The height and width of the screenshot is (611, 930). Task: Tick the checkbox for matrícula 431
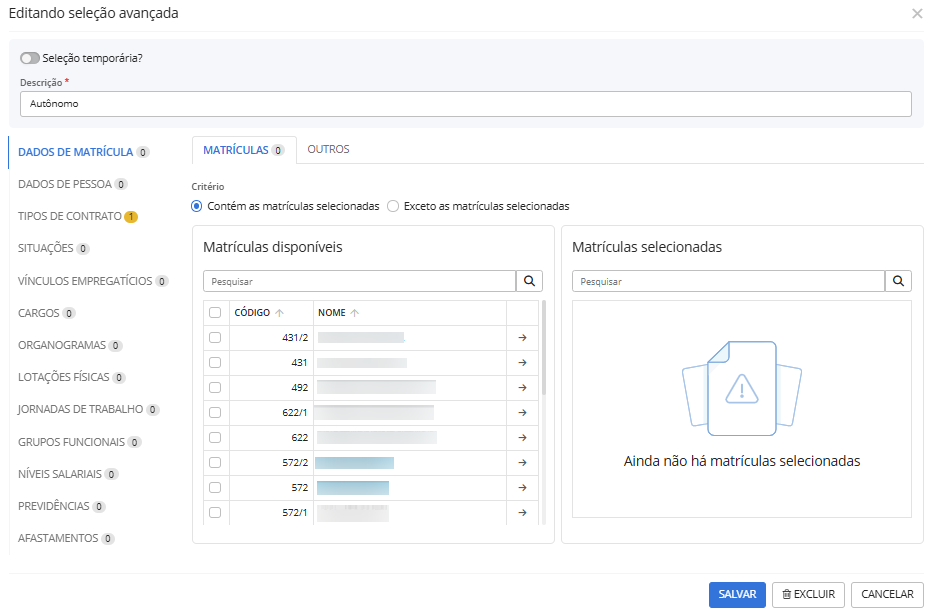point(215,362)
